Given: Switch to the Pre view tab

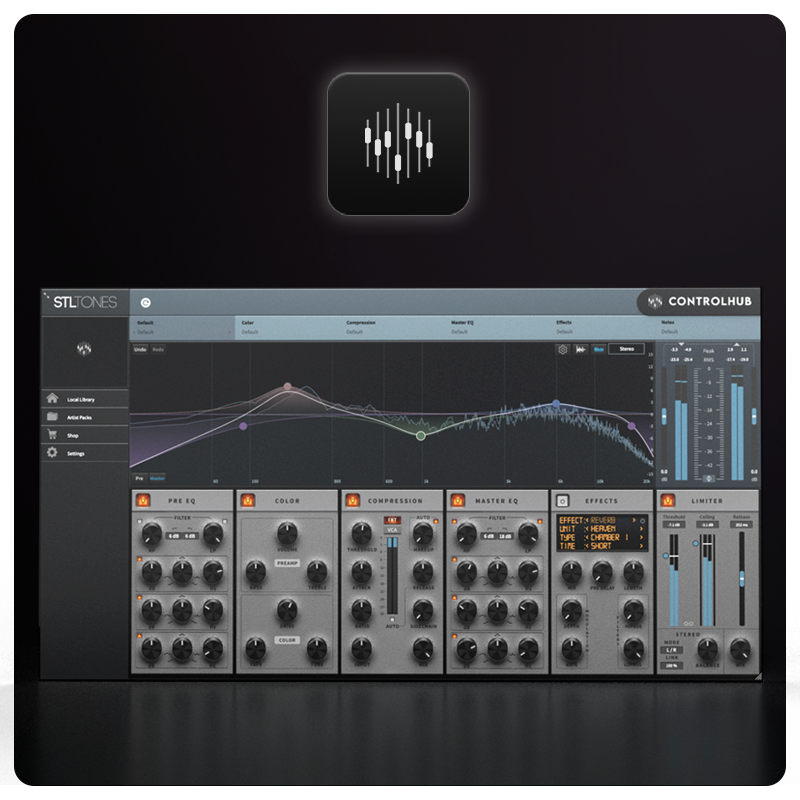Looking at the screenshot, I should click(x=139, y=479).
